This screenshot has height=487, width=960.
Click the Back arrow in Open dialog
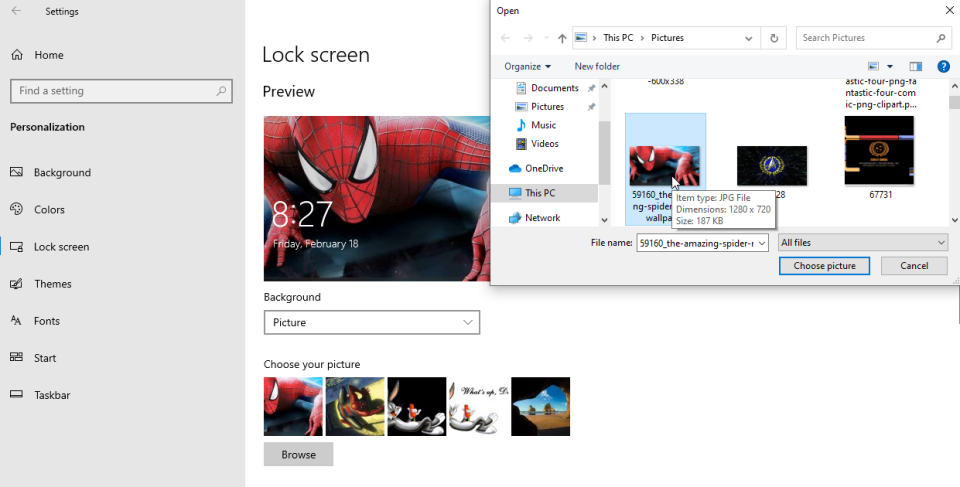click(x=505, y=38)
